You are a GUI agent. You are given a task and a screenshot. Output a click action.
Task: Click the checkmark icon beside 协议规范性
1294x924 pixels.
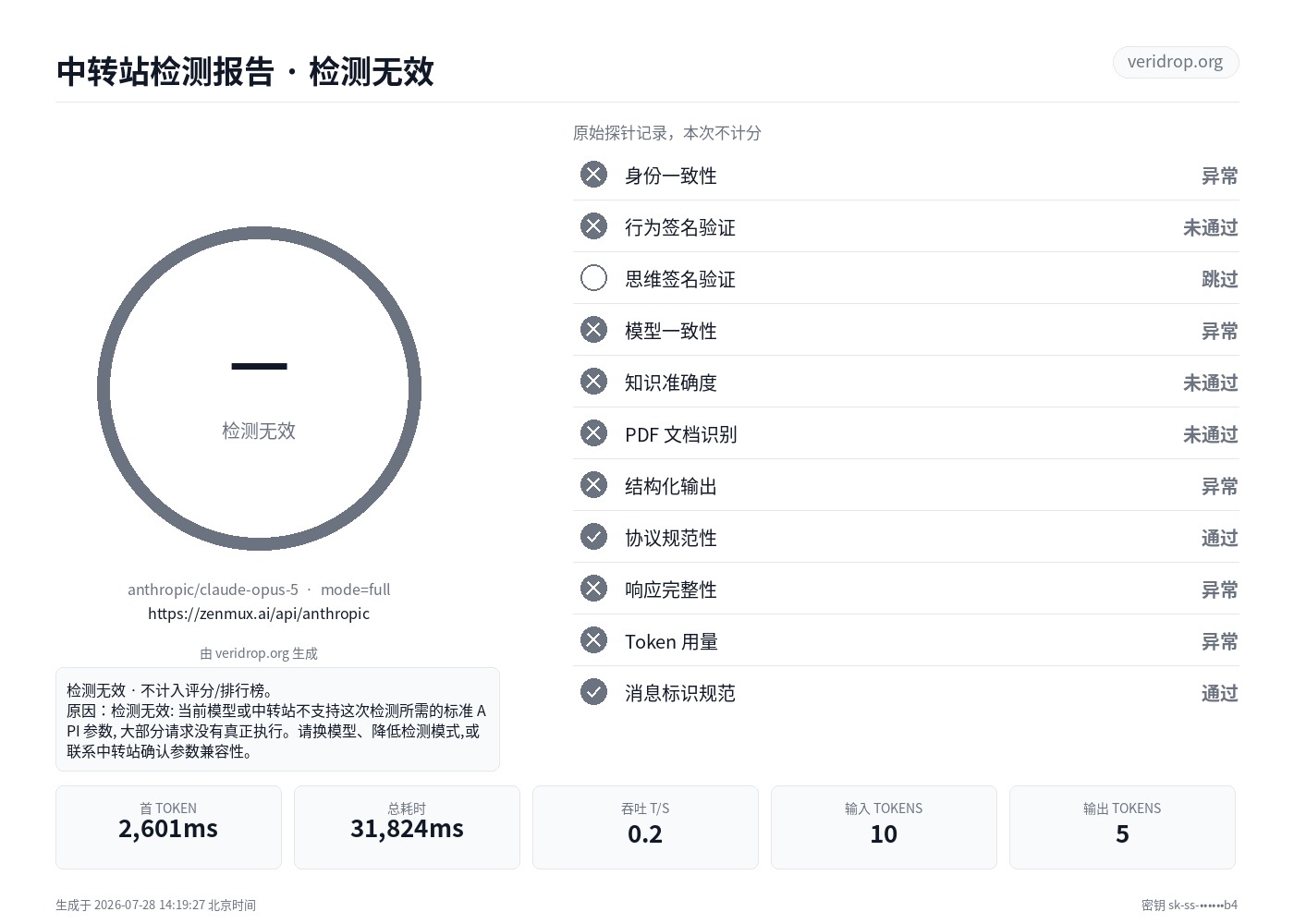pyautogui.click(x=593, y=537)
